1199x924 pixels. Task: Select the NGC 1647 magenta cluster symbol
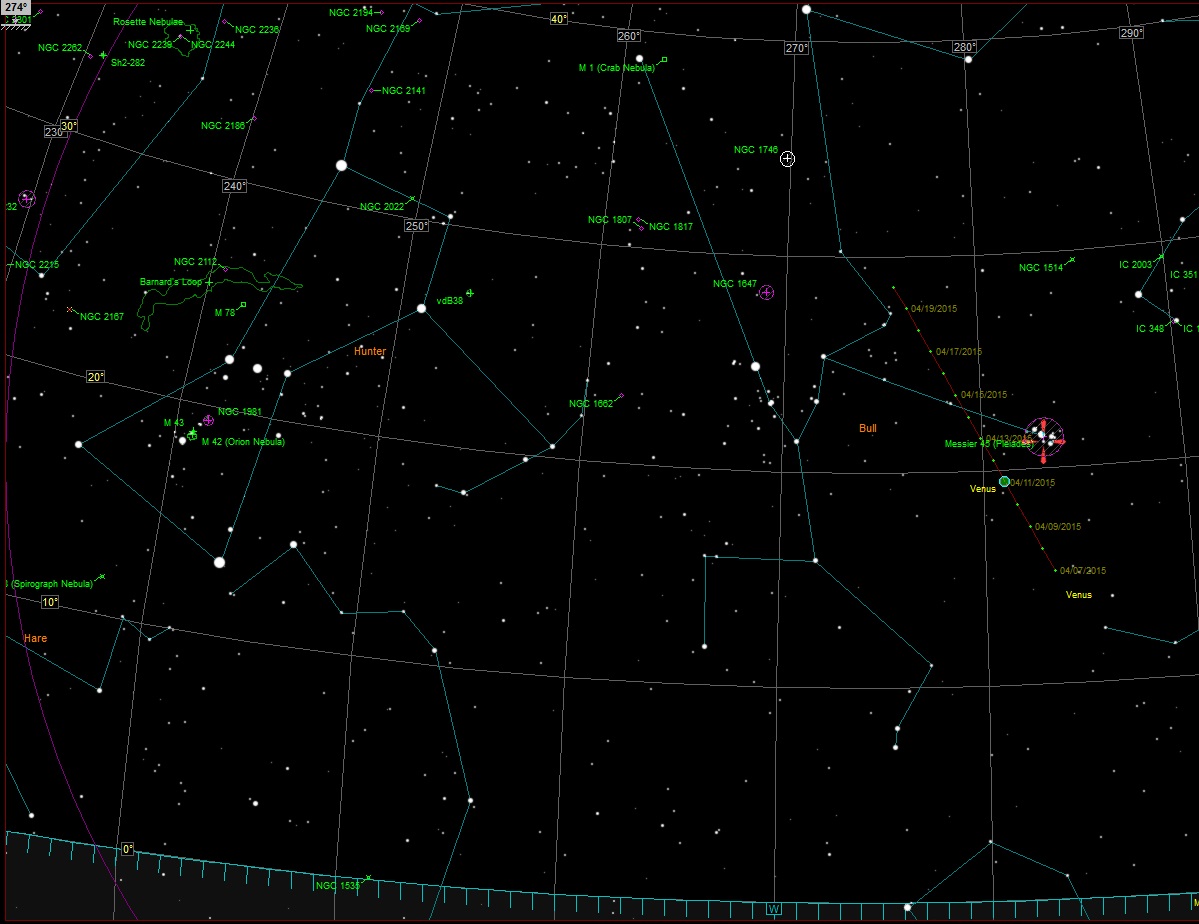point(766,292)
